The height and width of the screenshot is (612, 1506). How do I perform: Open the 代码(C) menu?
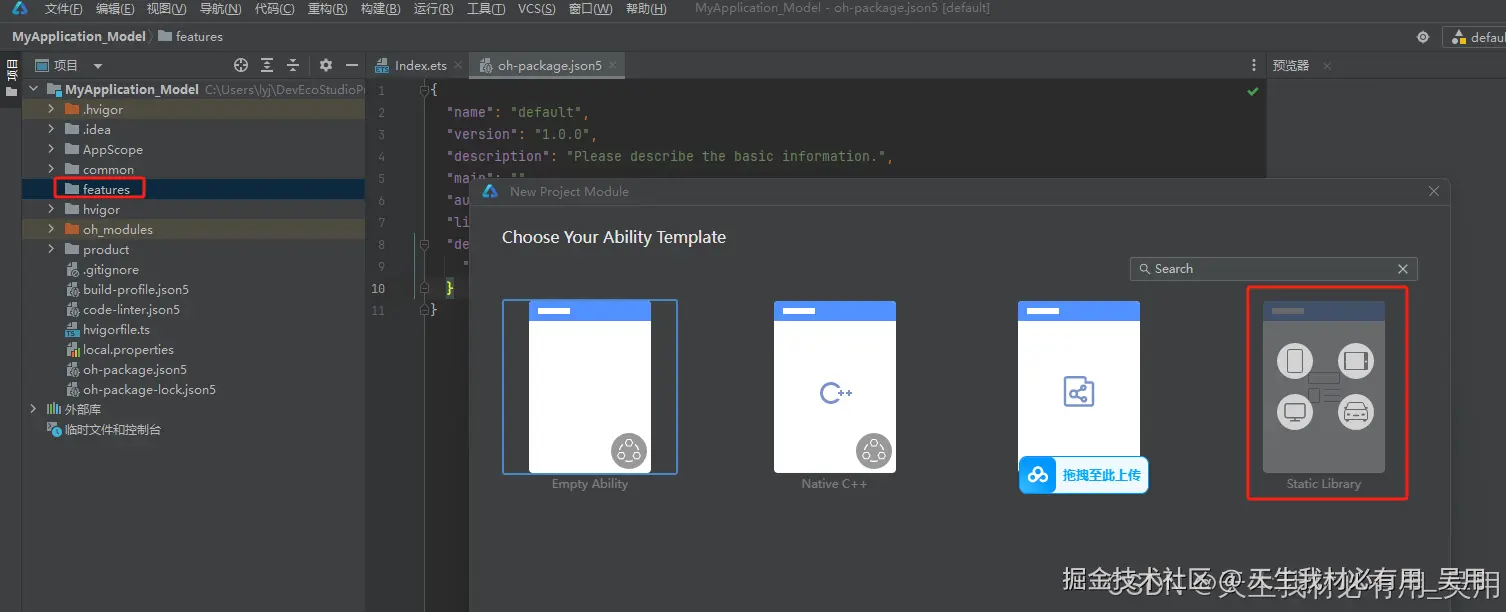[x=274, y=9]
